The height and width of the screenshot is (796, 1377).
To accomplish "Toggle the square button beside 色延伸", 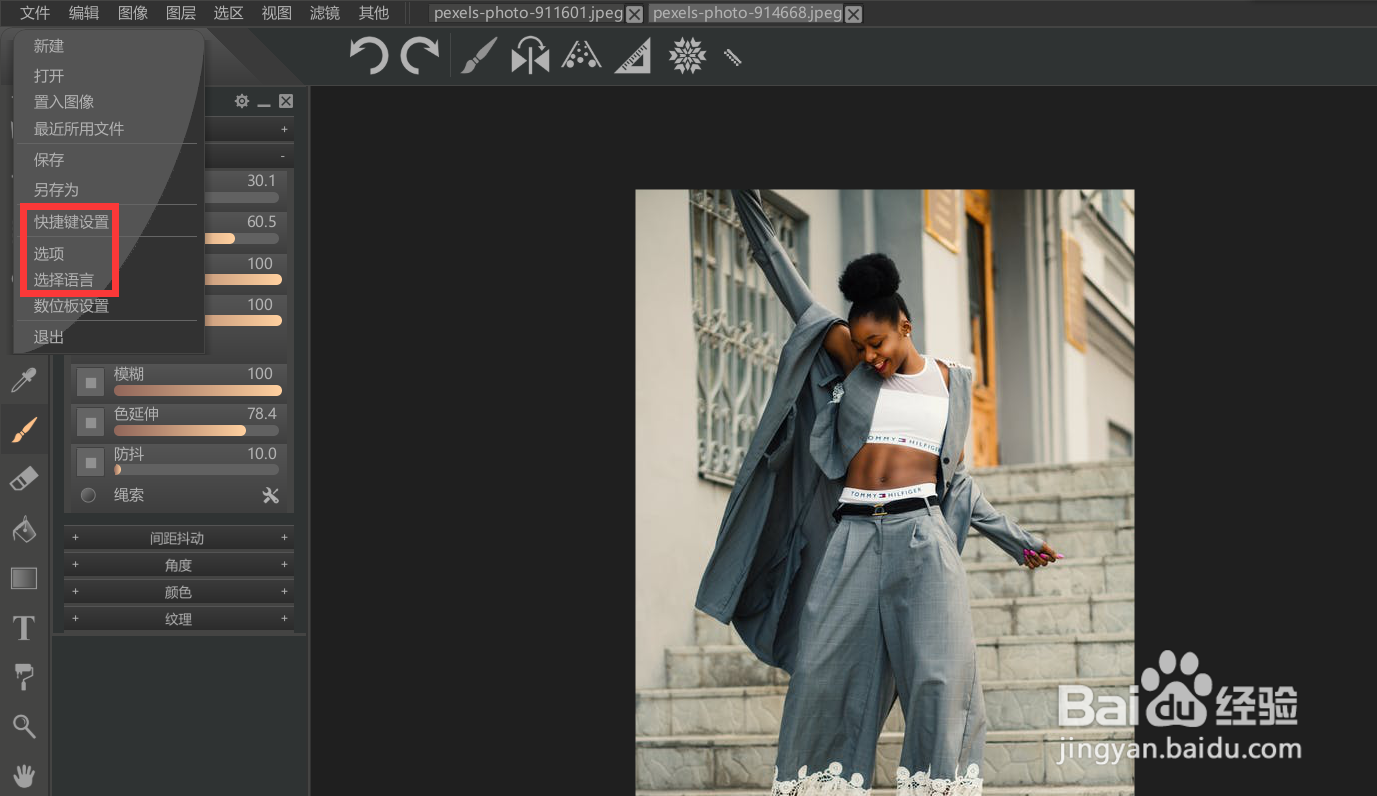I will point(91,421).
